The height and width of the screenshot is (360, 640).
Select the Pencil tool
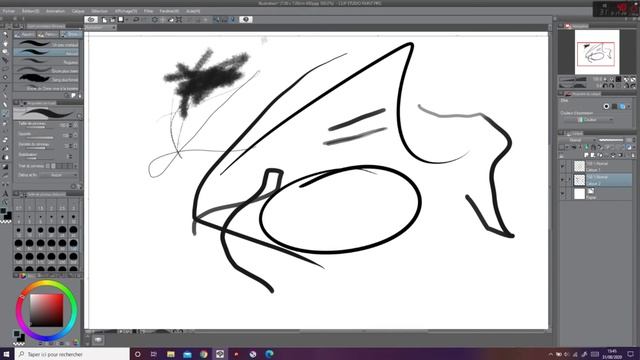pos(5,105)
